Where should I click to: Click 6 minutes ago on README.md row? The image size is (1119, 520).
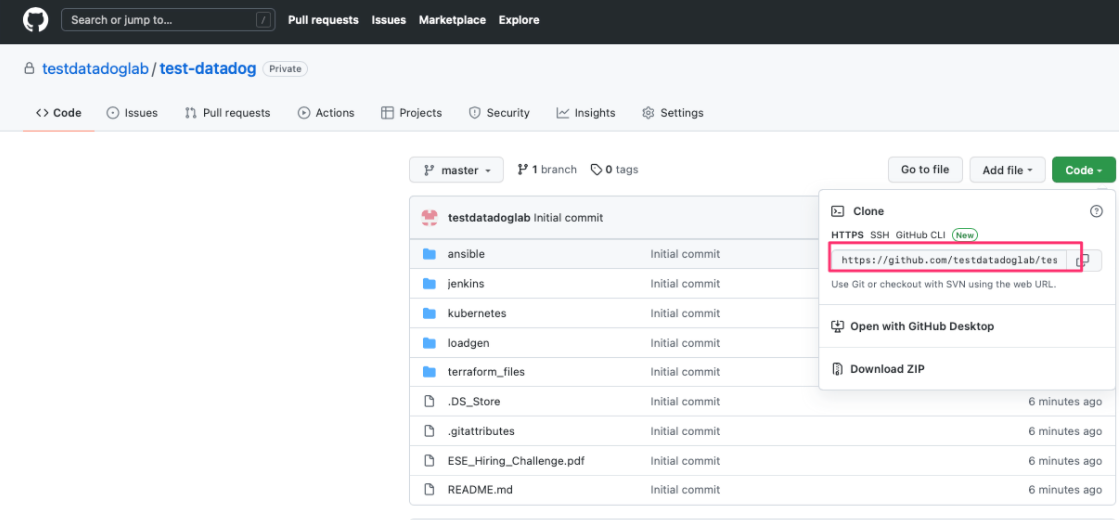(1065, 490)
